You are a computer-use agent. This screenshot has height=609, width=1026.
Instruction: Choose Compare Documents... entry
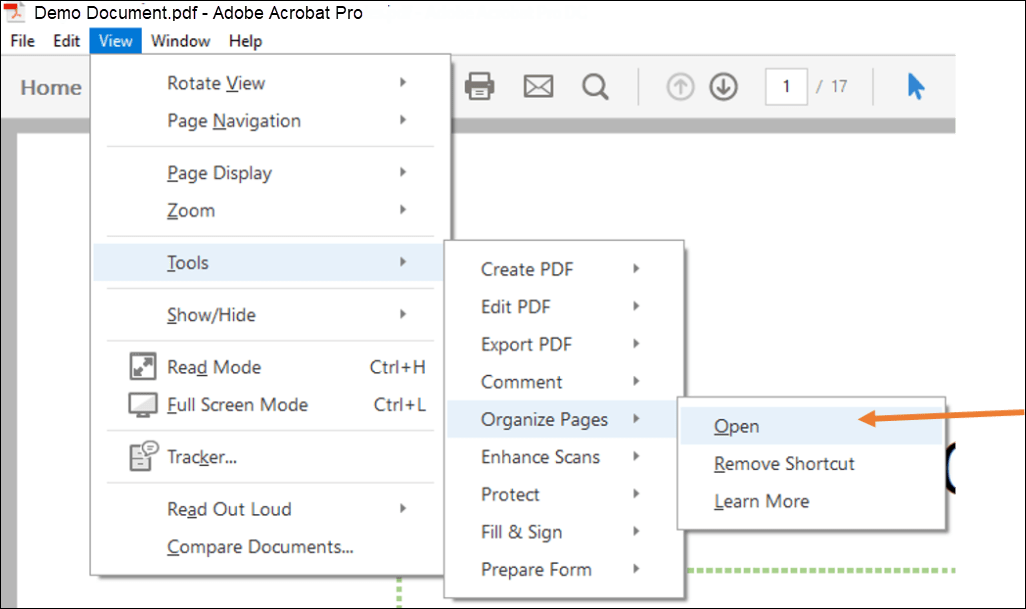pos(269,546)
